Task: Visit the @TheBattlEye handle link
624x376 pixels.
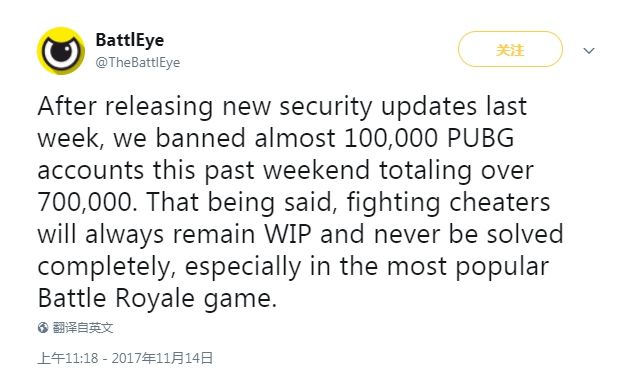Action: [x=138, y=62]
